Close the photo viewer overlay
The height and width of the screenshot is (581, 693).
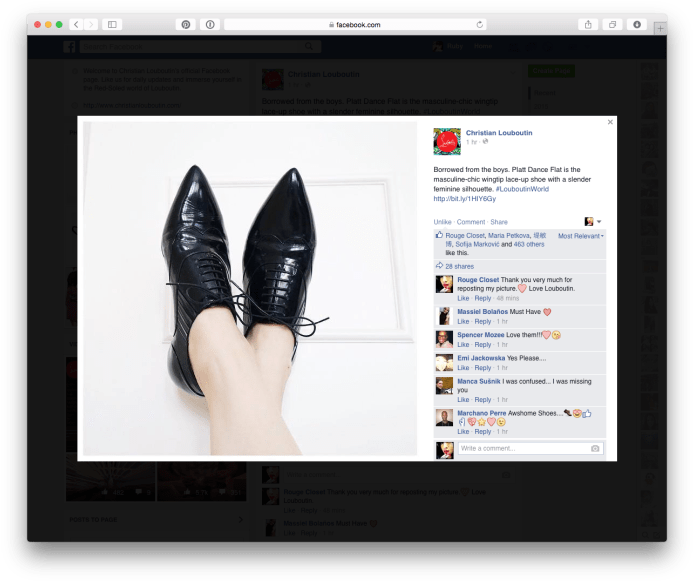tap(610, 122)
